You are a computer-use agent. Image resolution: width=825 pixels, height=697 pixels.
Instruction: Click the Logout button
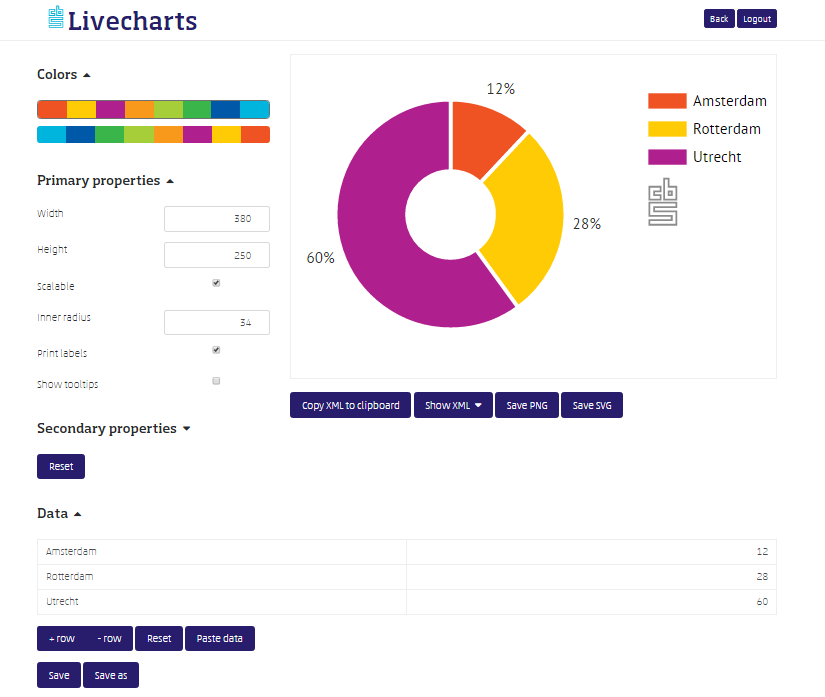click(756, 19)
